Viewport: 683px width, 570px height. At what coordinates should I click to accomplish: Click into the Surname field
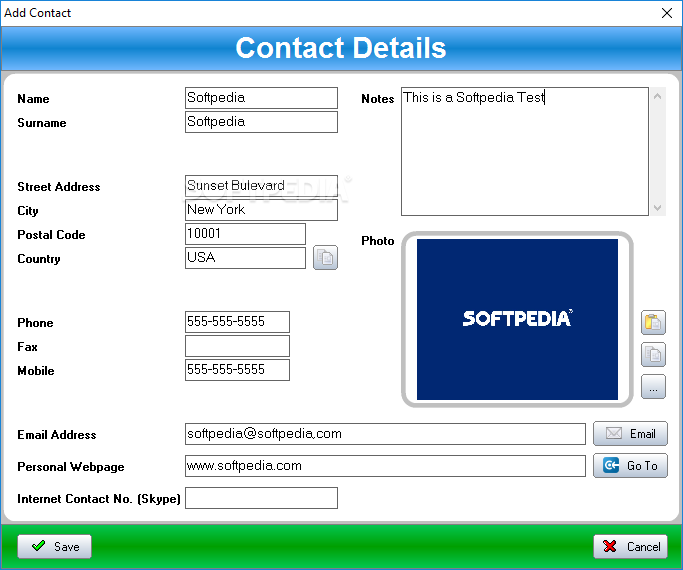(x=261, y=122)
